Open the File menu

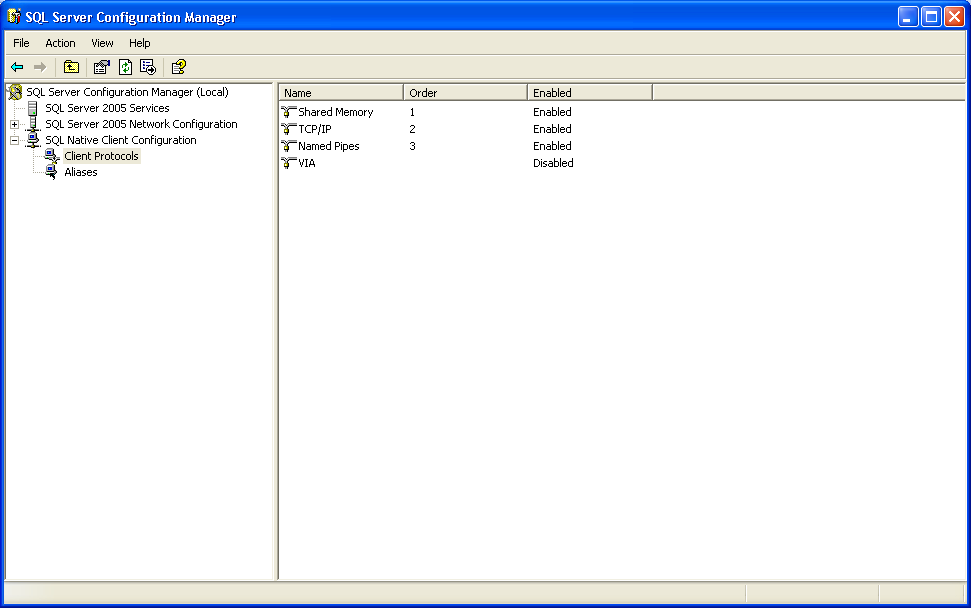[x=21, y=43]
